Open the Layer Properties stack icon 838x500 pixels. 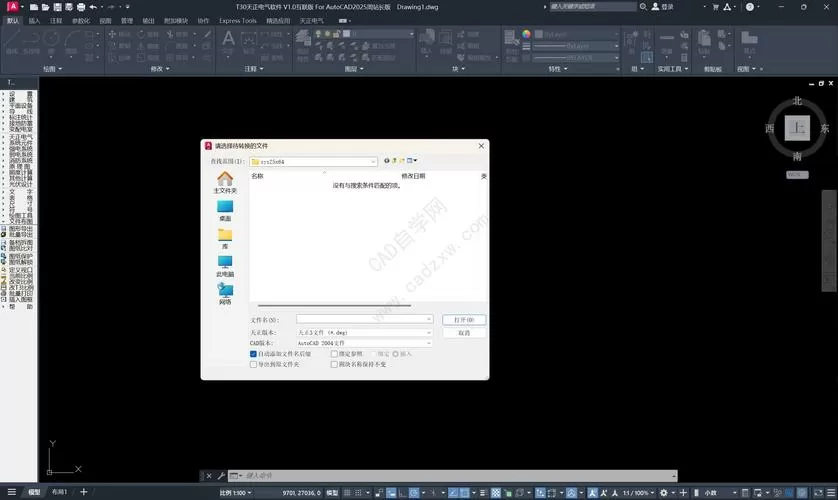pos(303,37)
